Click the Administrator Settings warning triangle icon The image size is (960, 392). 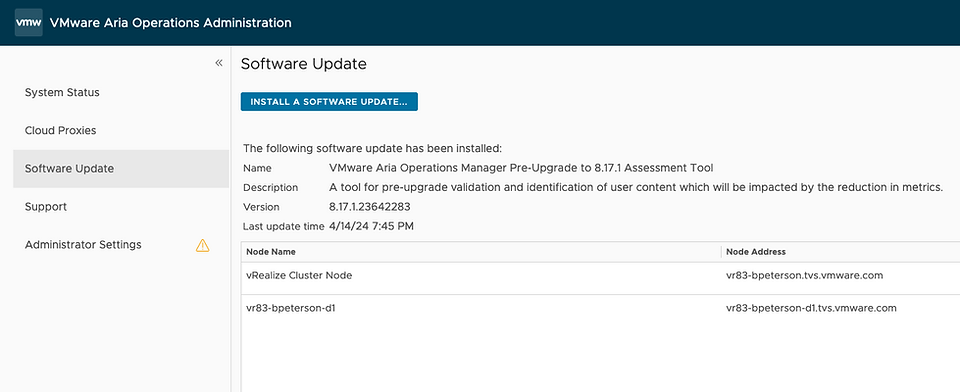point(203,246)
